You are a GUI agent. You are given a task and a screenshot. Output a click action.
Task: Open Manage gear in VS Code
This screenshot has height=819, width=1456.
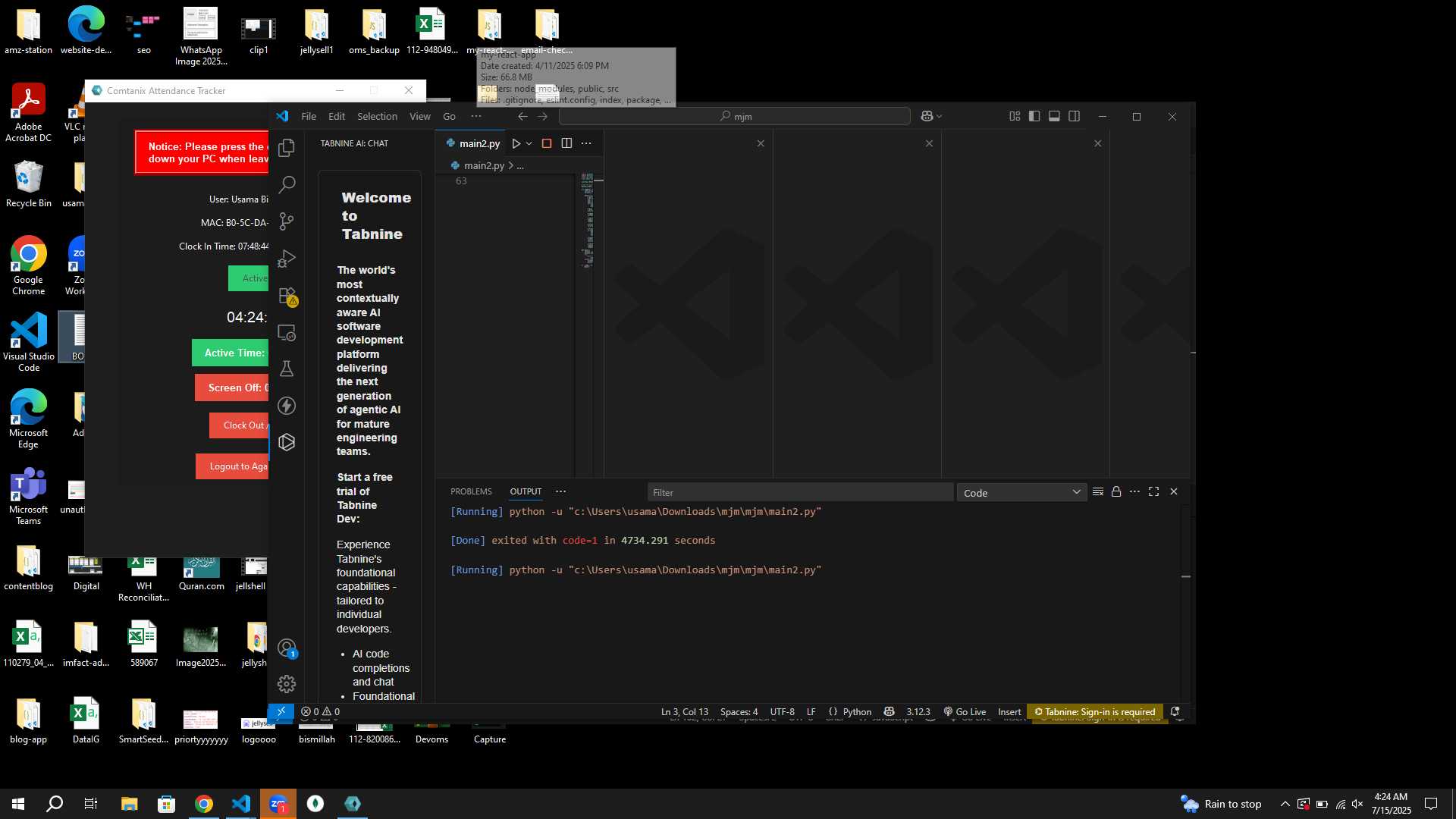point(287,684)
